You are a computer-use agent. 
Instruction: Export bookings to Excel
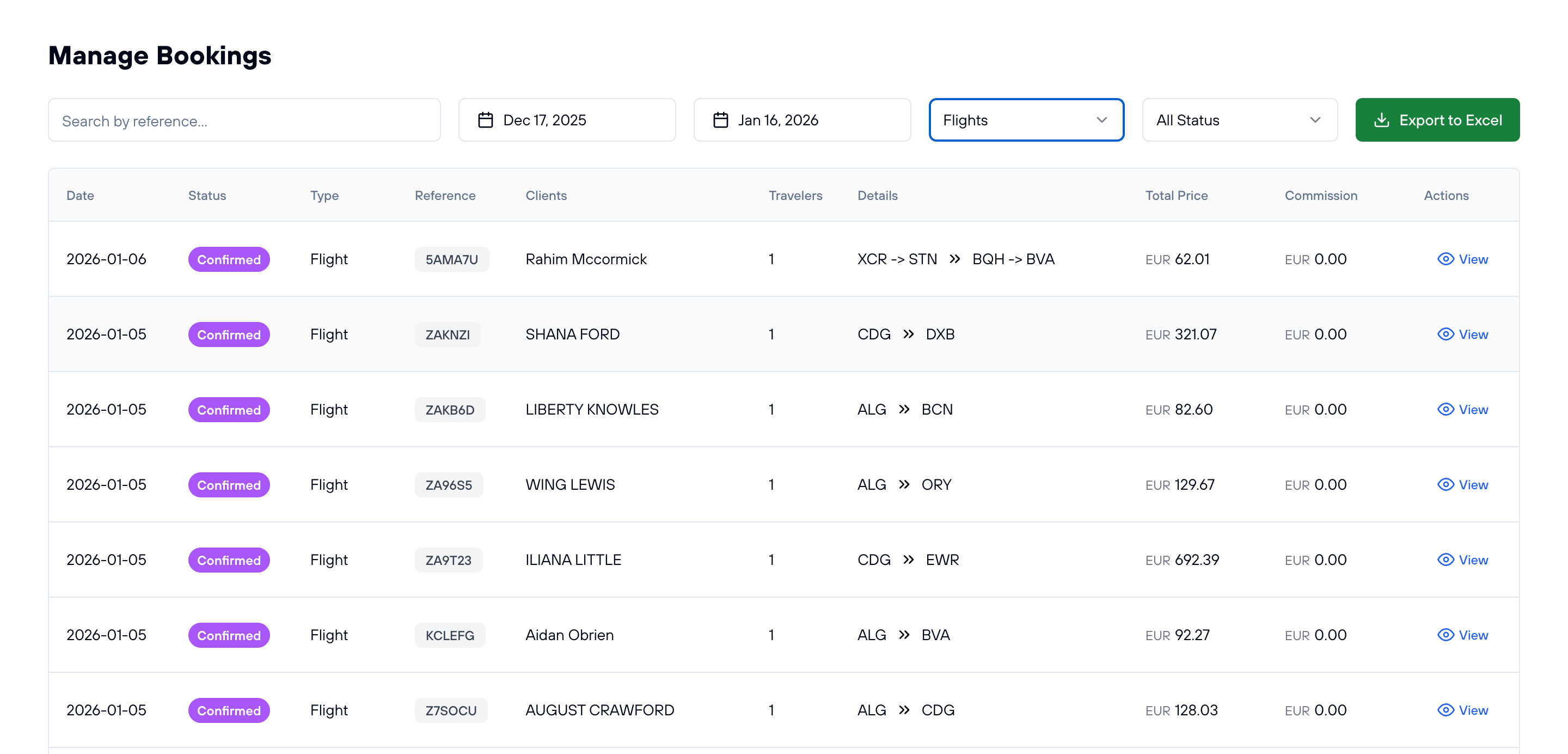pos(1437,120)
